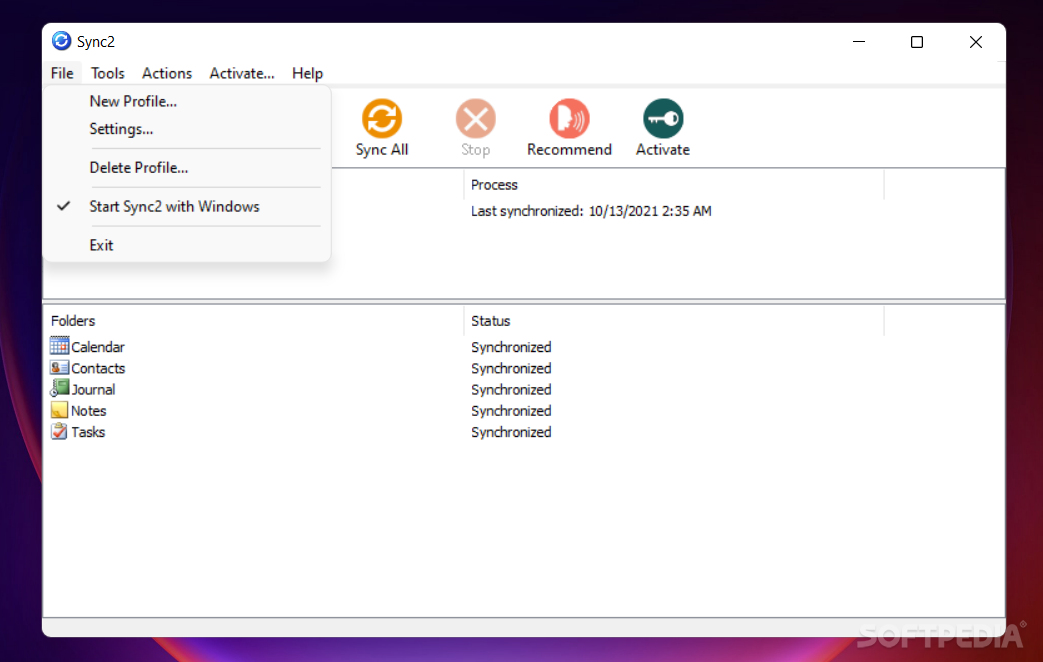Select the Calendar folder icon
This screenshot has width=1043, height=662.
point(59,346)
